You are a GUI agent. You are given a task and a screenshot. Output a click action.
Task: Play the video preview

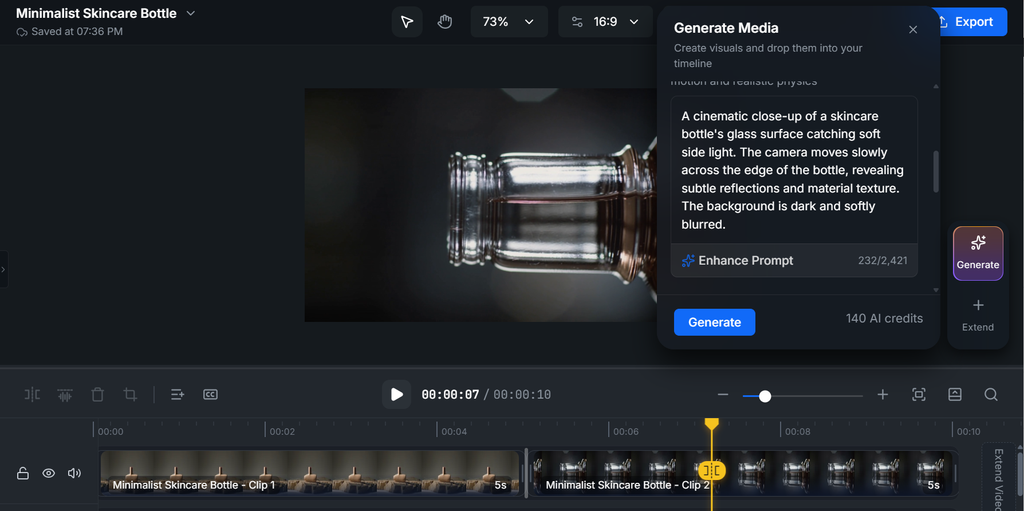click(396, 394)
